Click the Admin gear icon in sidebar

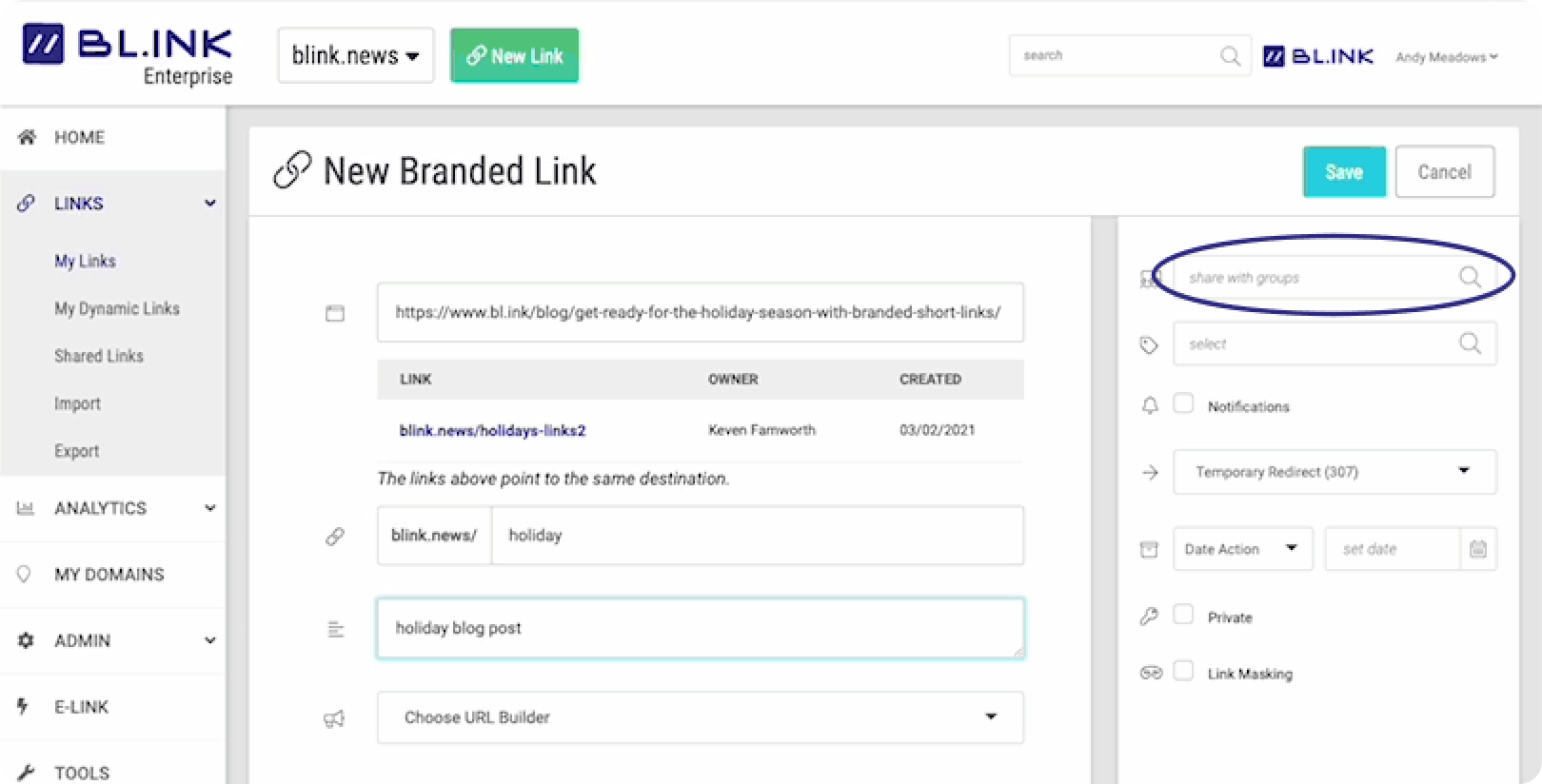coord(26,640)
